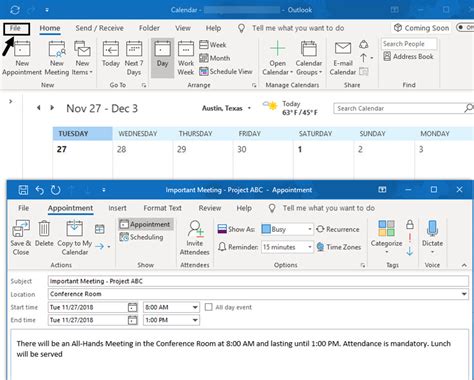Select the Home ribbon tab

50,28
